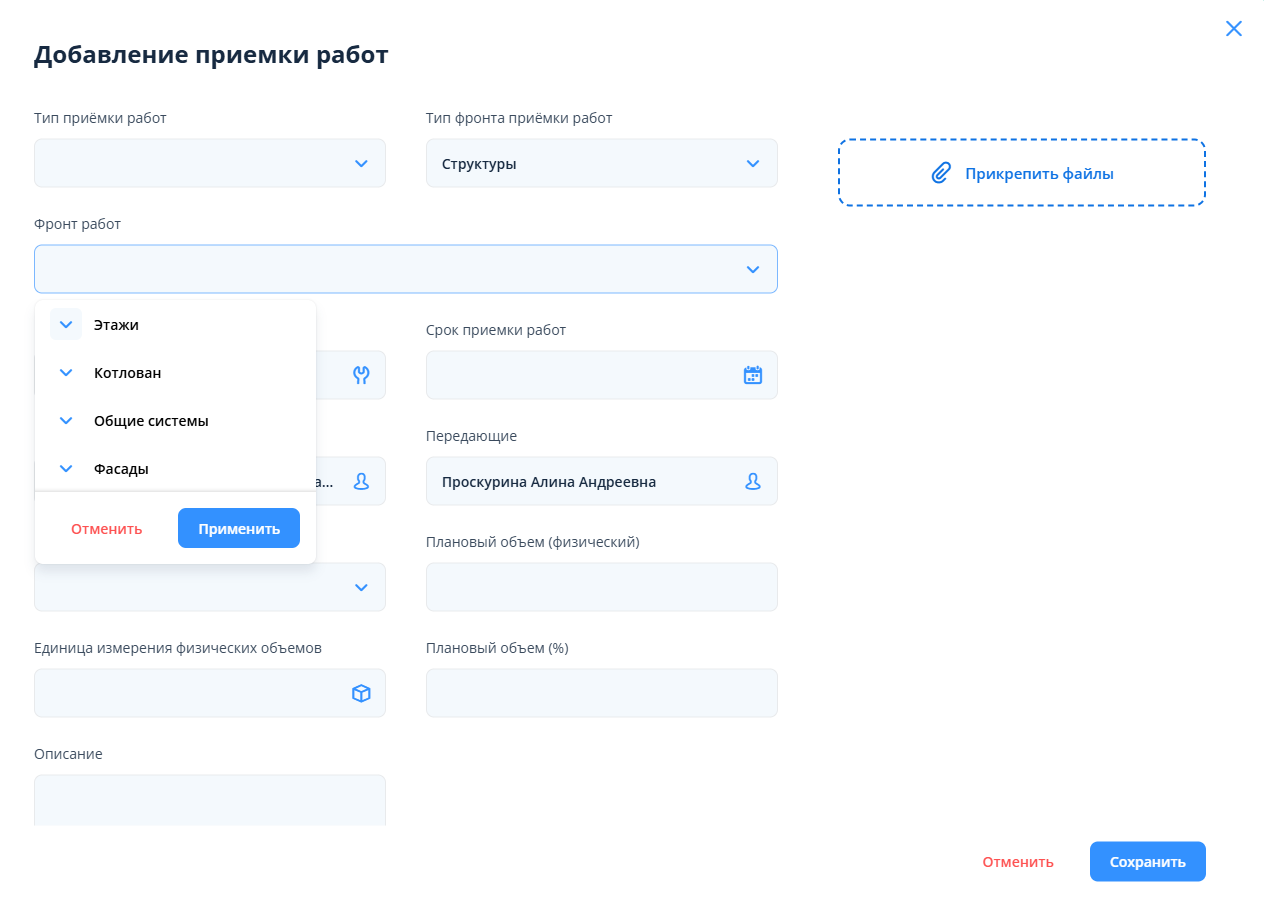Click the cube icon in the units field
Viewport: 1264px width, 904px height.
click(361, 693)
